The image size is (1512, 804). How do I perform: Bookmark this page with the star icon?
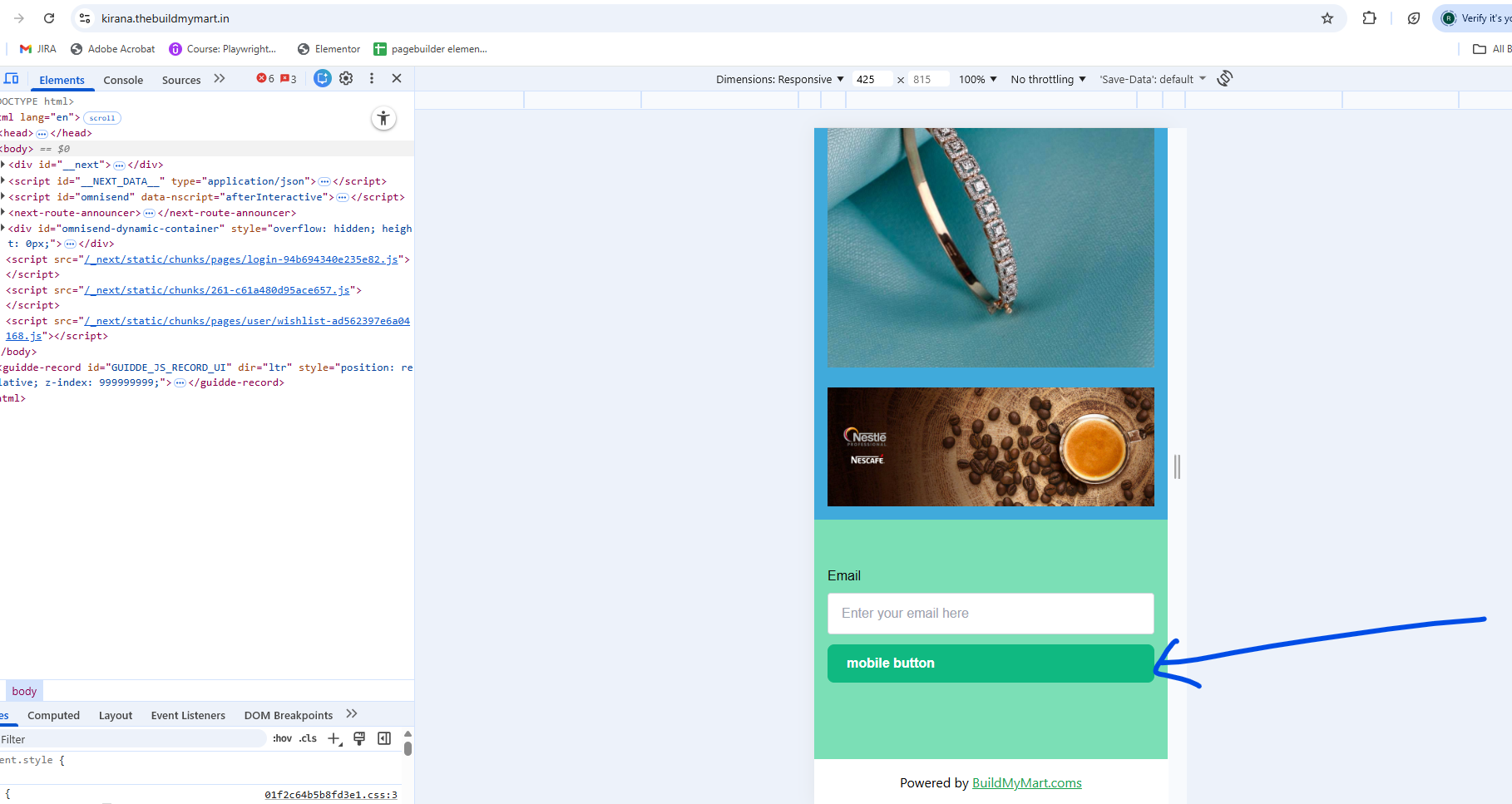coord(1327,18)
